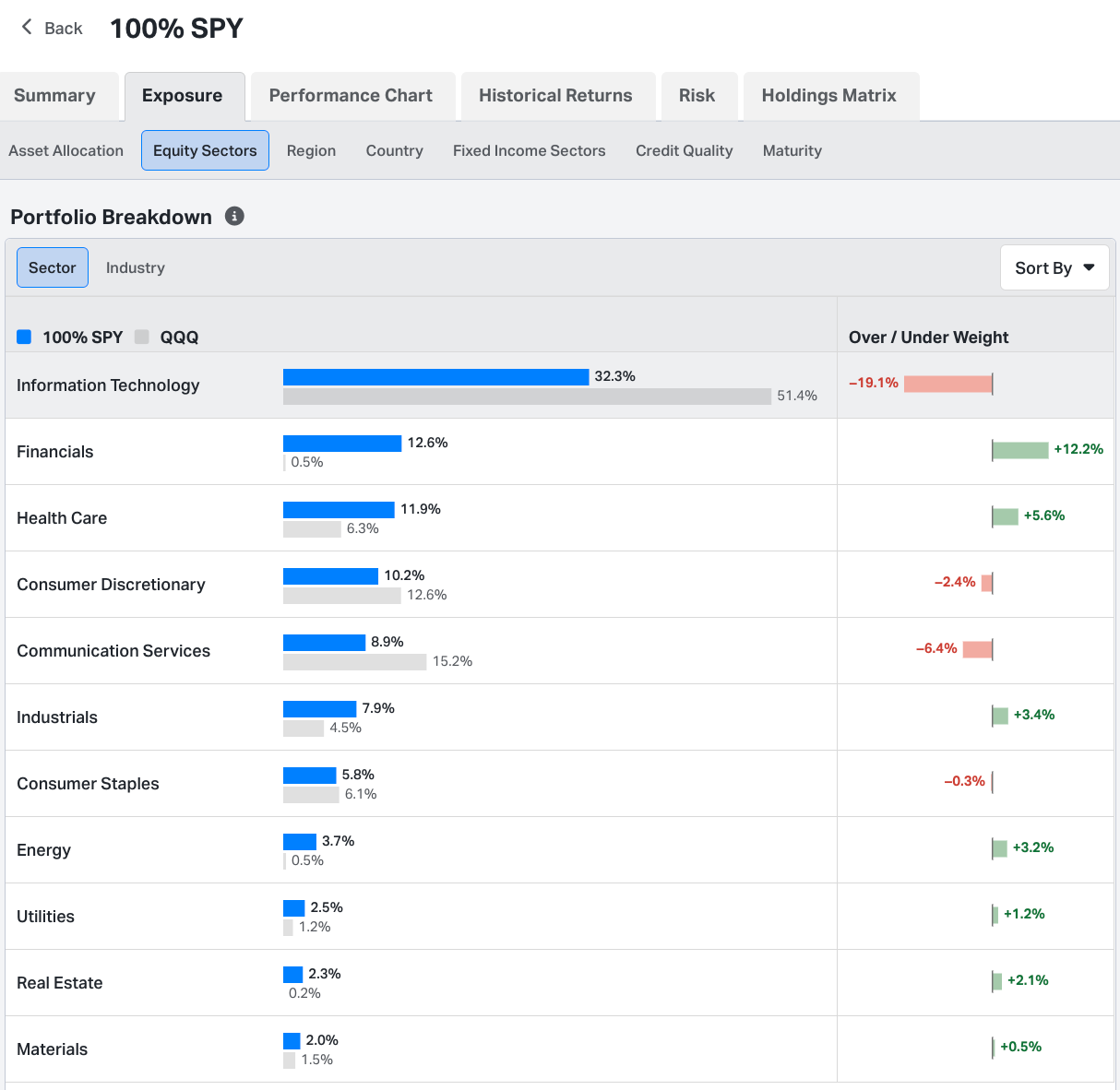Click the Consumer Discretionary label

(x=111, y=585)
